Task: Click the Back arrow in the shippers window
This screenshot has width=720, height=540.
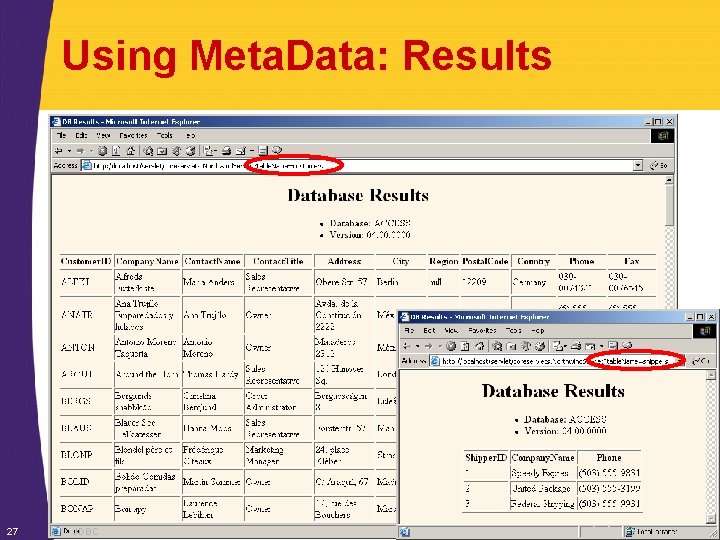Action: 406,346
